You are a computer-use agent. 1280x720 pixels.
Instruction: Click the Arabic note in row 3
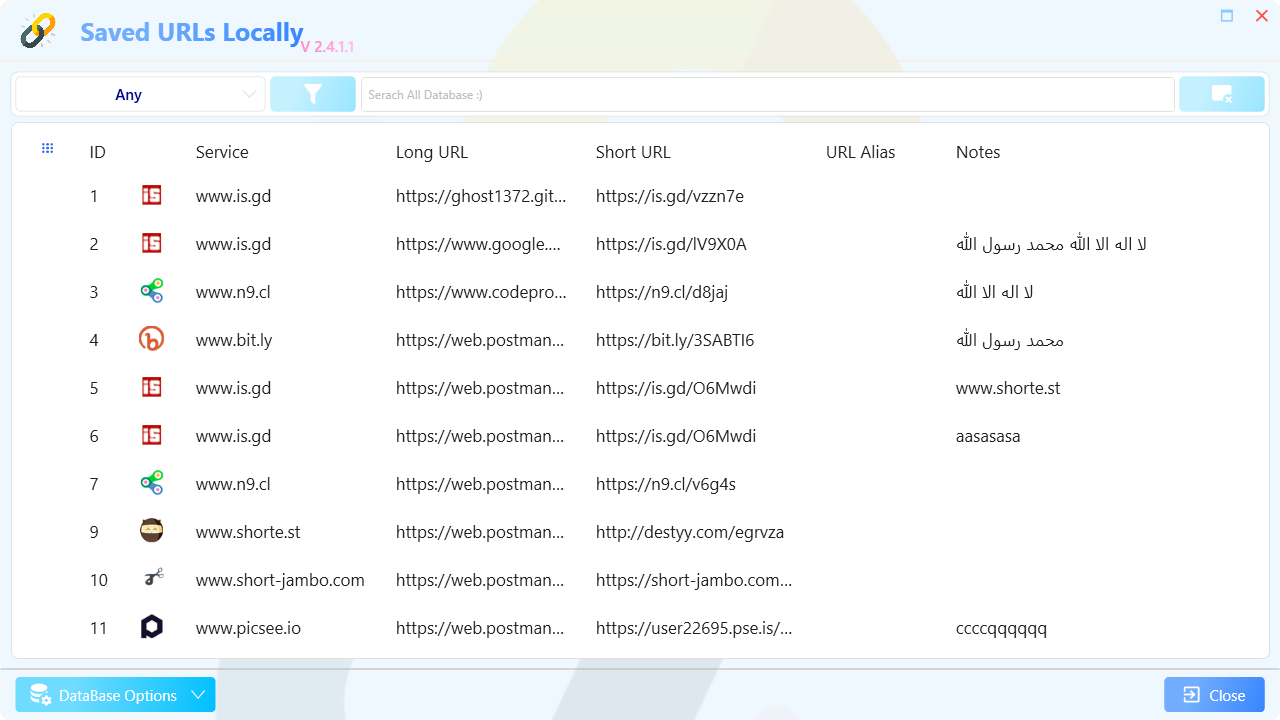coord(995,292)
